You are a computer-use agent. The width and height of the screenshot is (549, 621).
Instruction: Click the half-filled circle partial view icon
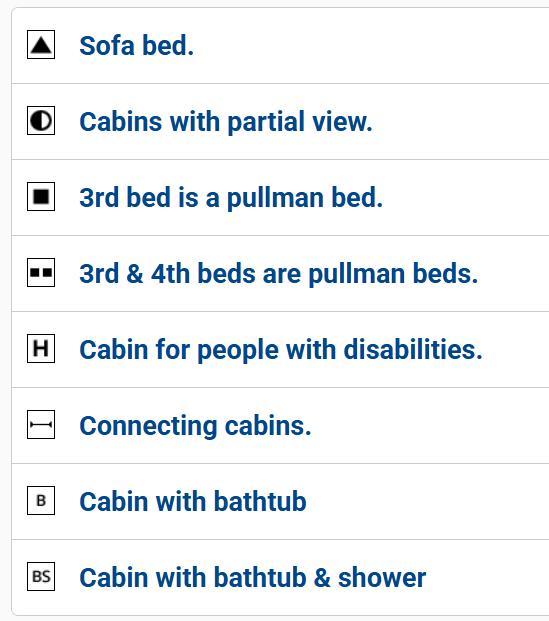(x=41, y=120)
